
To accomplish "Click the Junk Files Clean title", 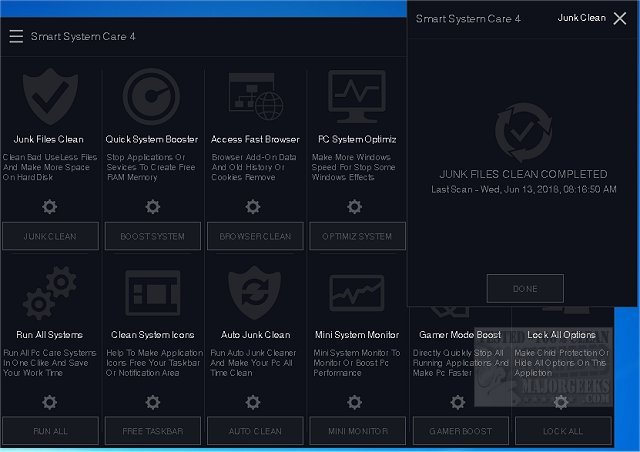I will point(49,139).
